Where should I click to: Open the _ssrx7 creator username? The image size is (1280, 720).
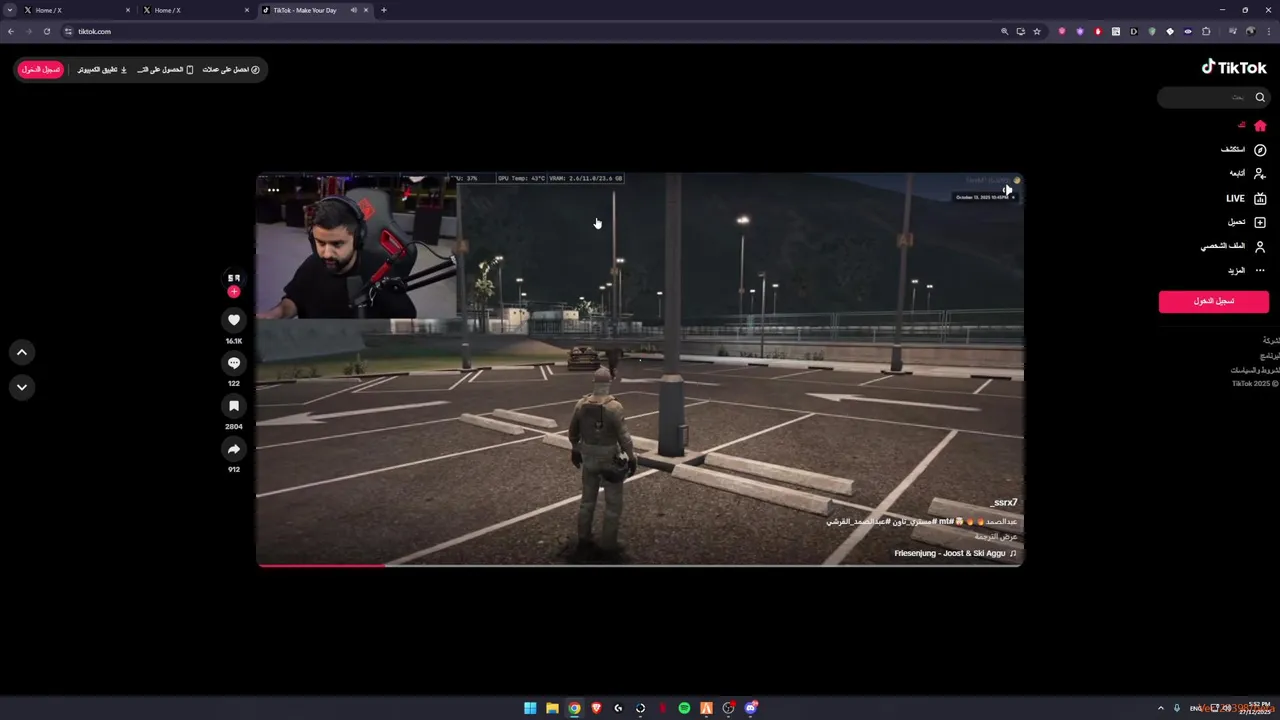pos(1004,503)
